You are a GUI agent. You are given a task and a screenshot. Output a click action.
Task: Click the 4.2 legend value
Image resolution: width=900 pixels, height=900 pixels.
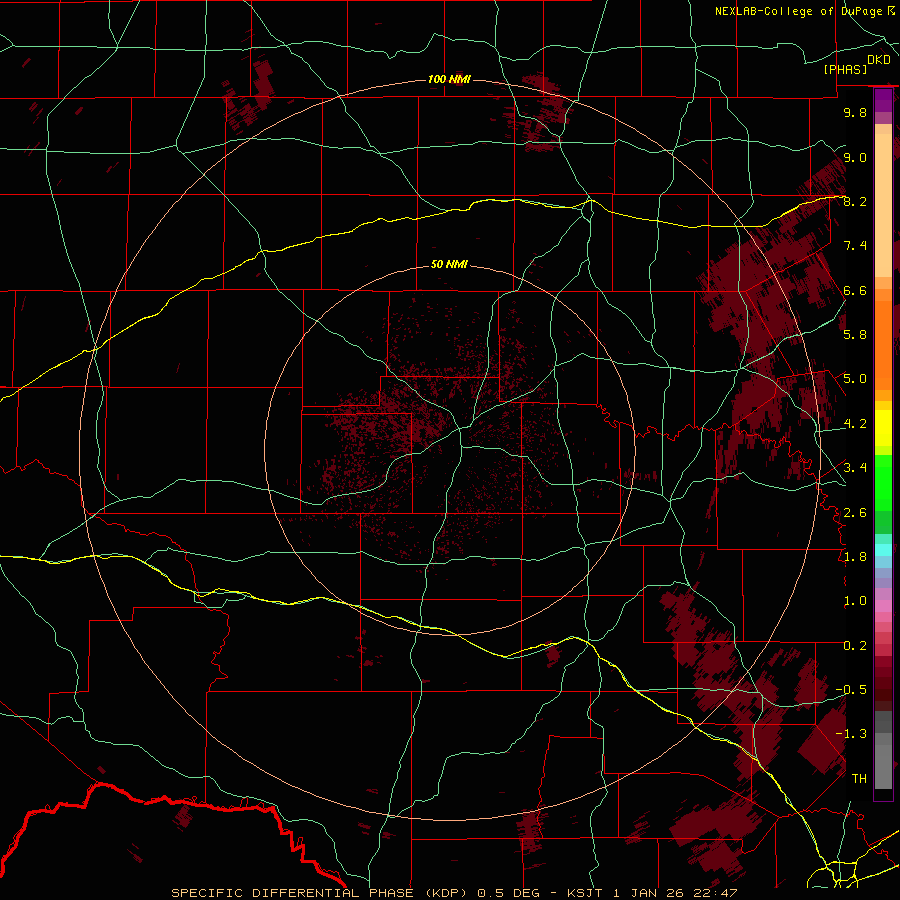pyautogui.click(x=855, y=424)
